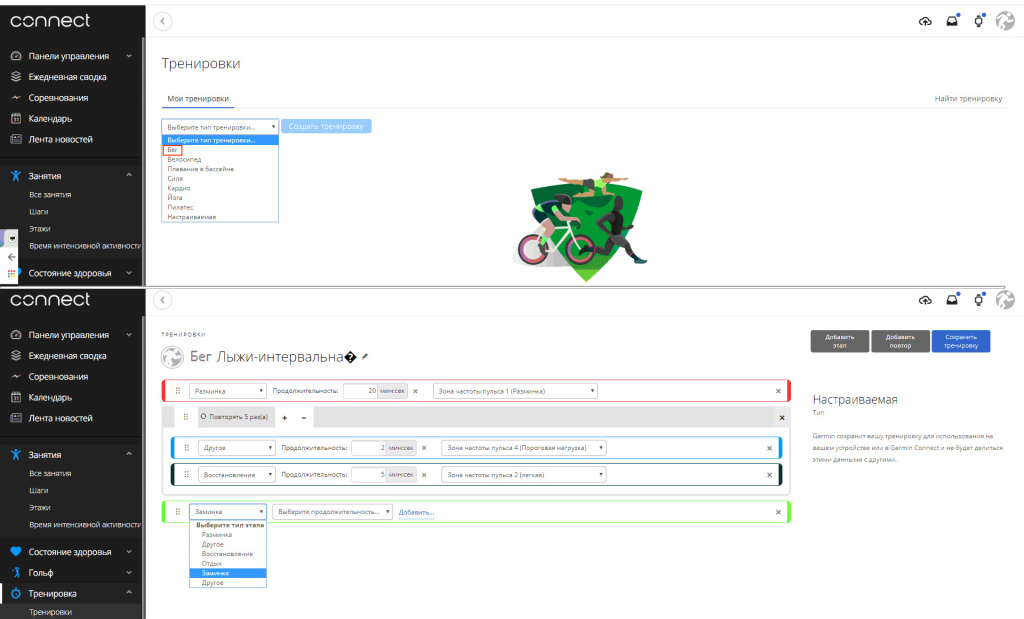This screenshot has width=1024, height=619.
Task: Click the Сохранить тренировку button
Action: coord(961,341)
